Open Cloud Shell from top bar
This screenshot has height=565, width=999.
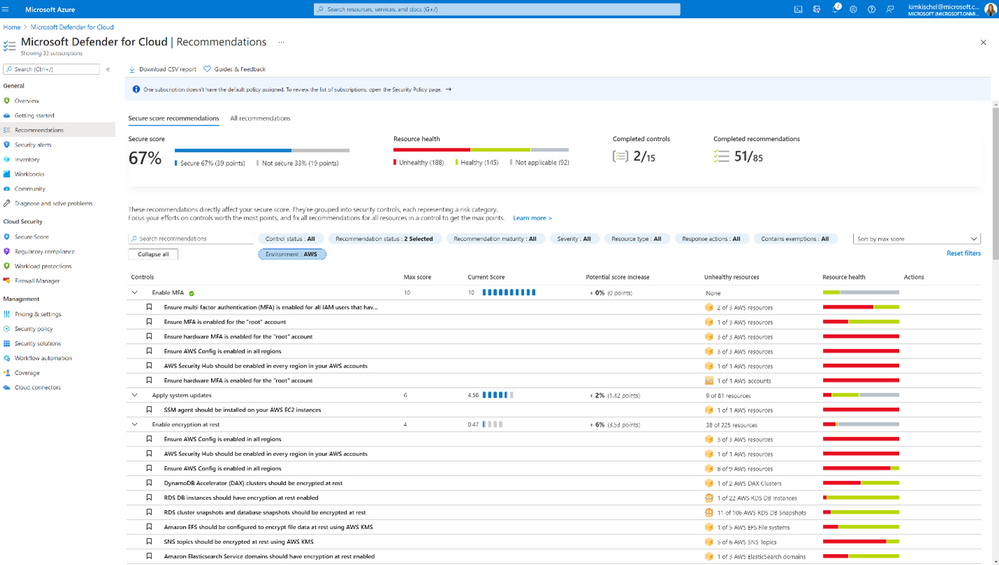(798, 10)
